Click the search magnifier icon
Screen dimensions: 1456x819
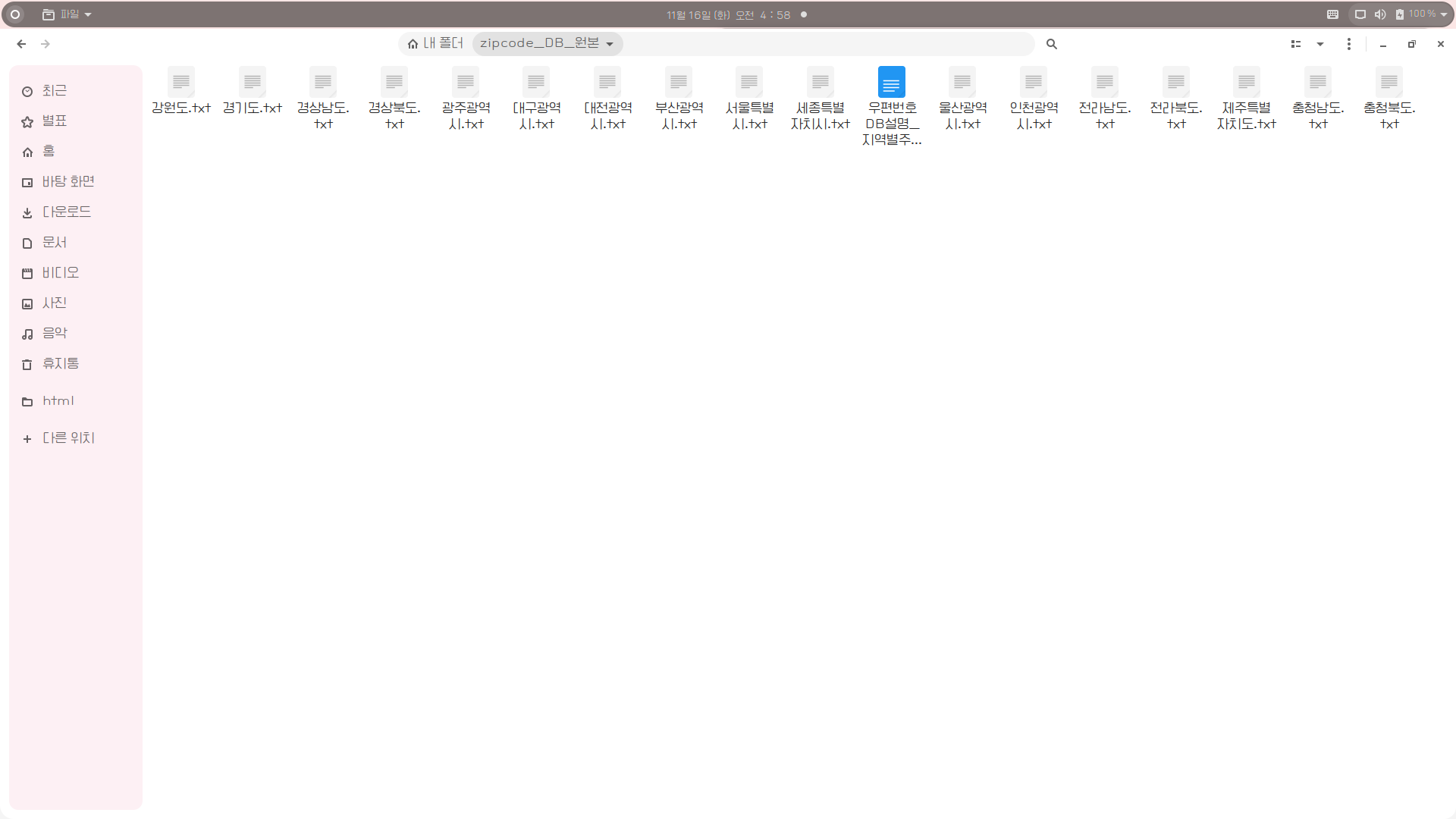[1051, 44]
